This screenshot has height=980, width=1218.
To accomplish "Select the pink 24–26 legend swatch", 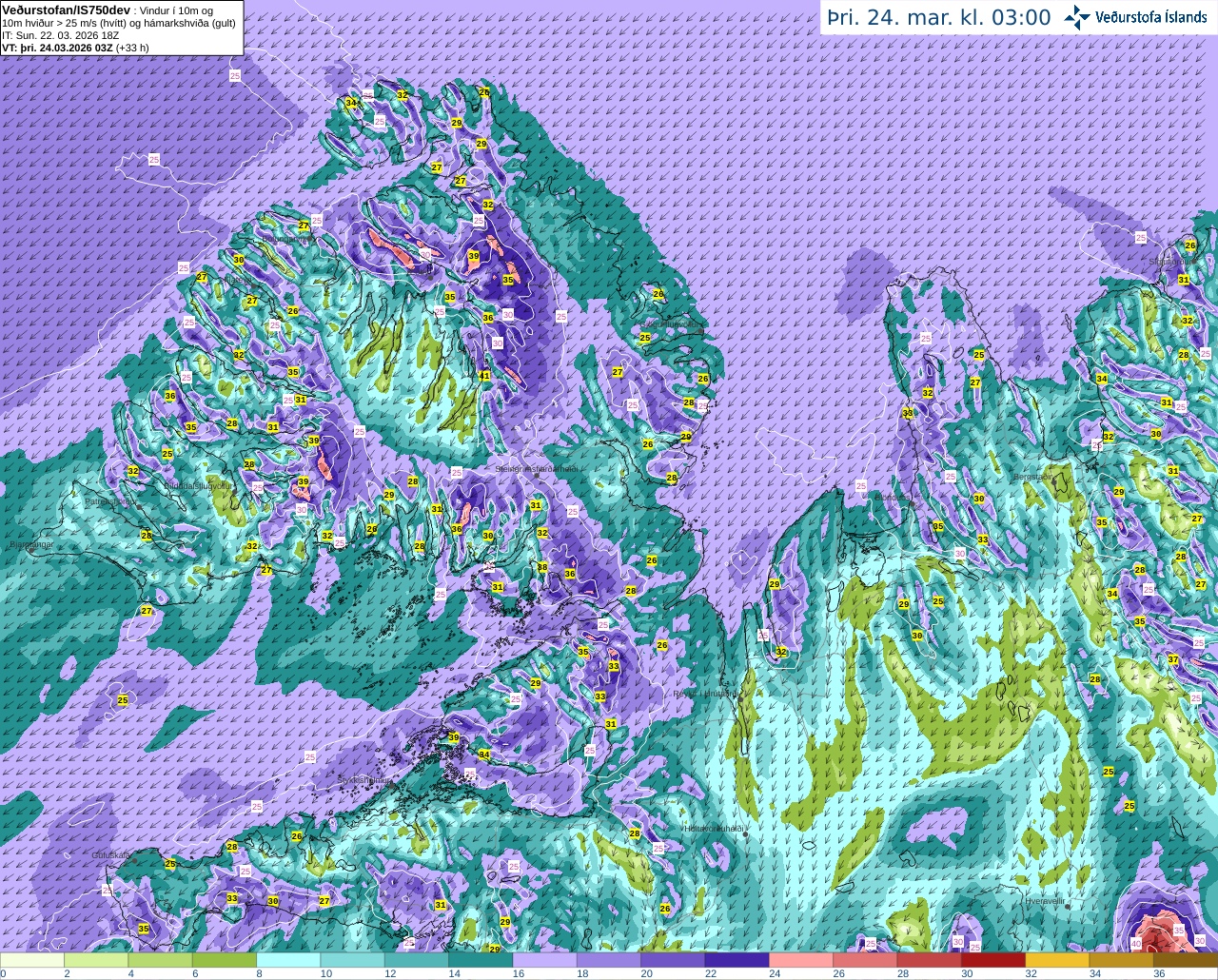I will point(800,960).
